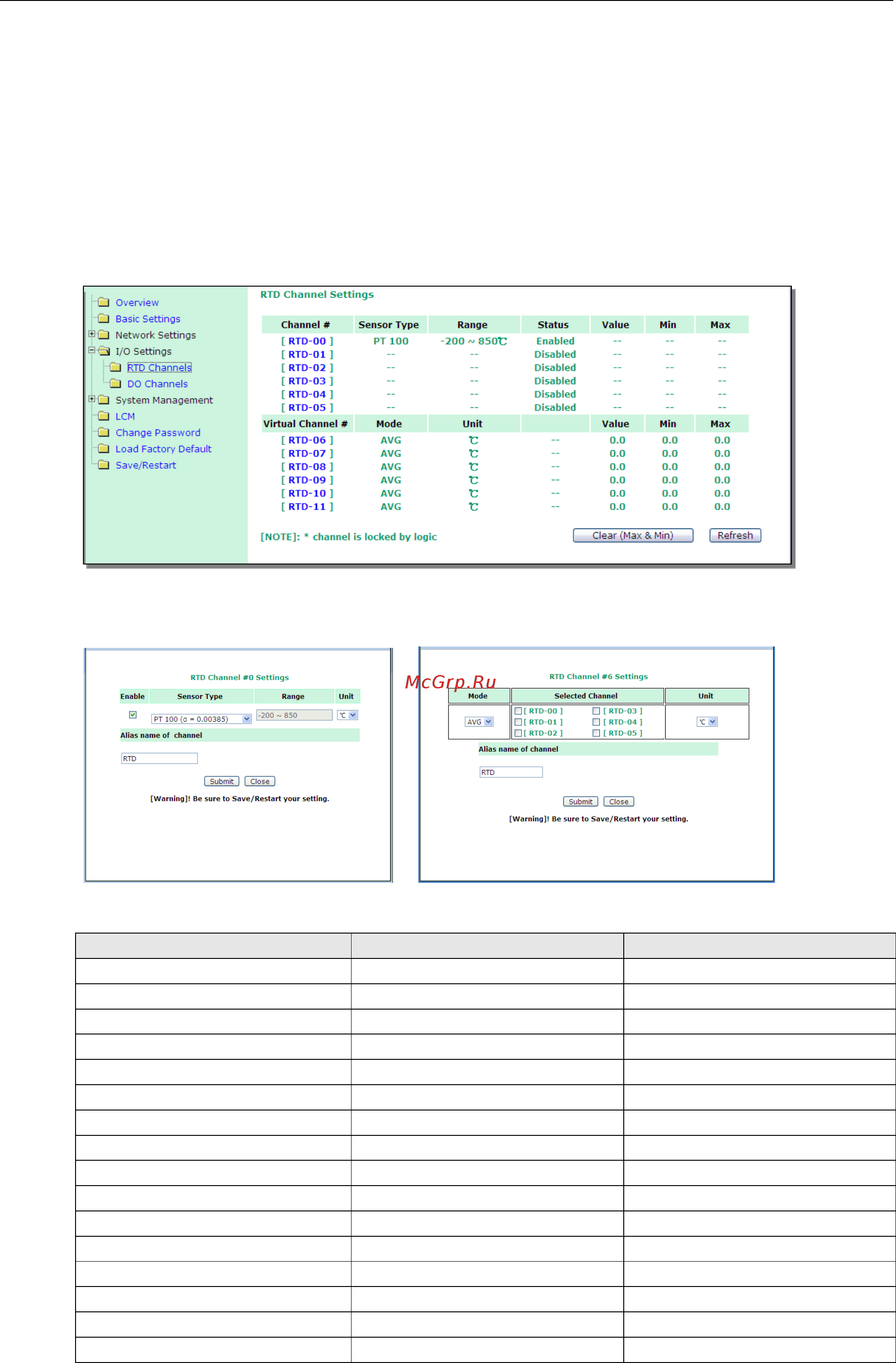The width and height of the screenshot is (896, 1363).
Task: Click the Refresh button
Action: [735, 535]
